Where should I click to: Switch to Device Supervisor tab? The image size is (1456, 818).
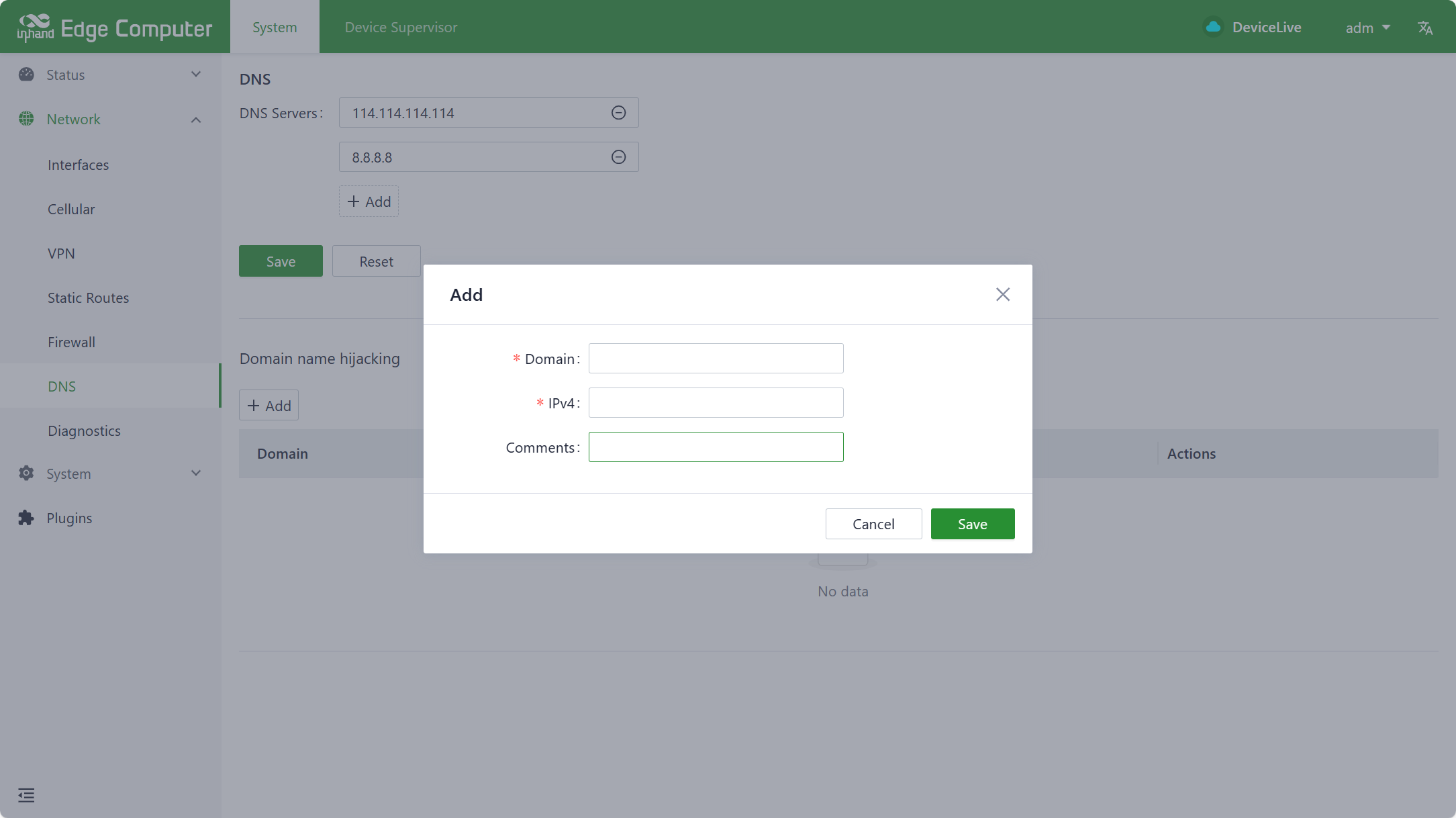tap(401, 28)
